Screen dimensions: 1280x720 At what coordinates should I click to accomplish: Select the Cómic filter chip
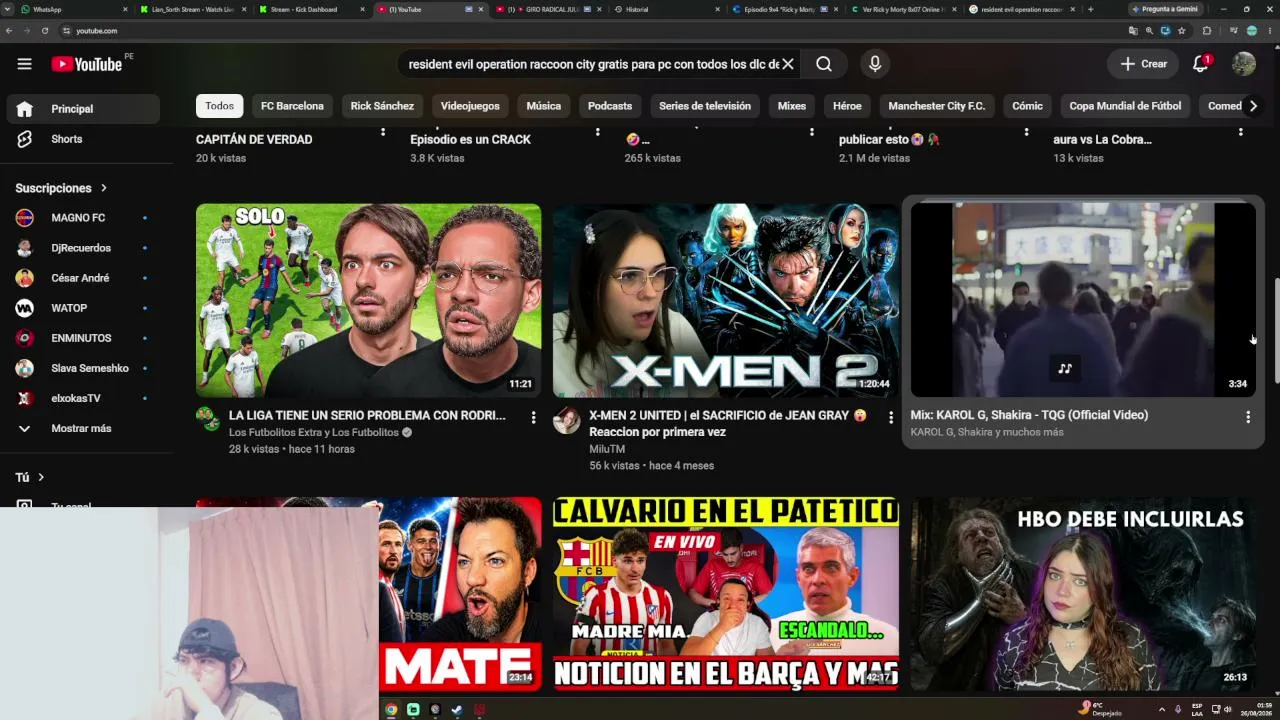(1027, 106)
